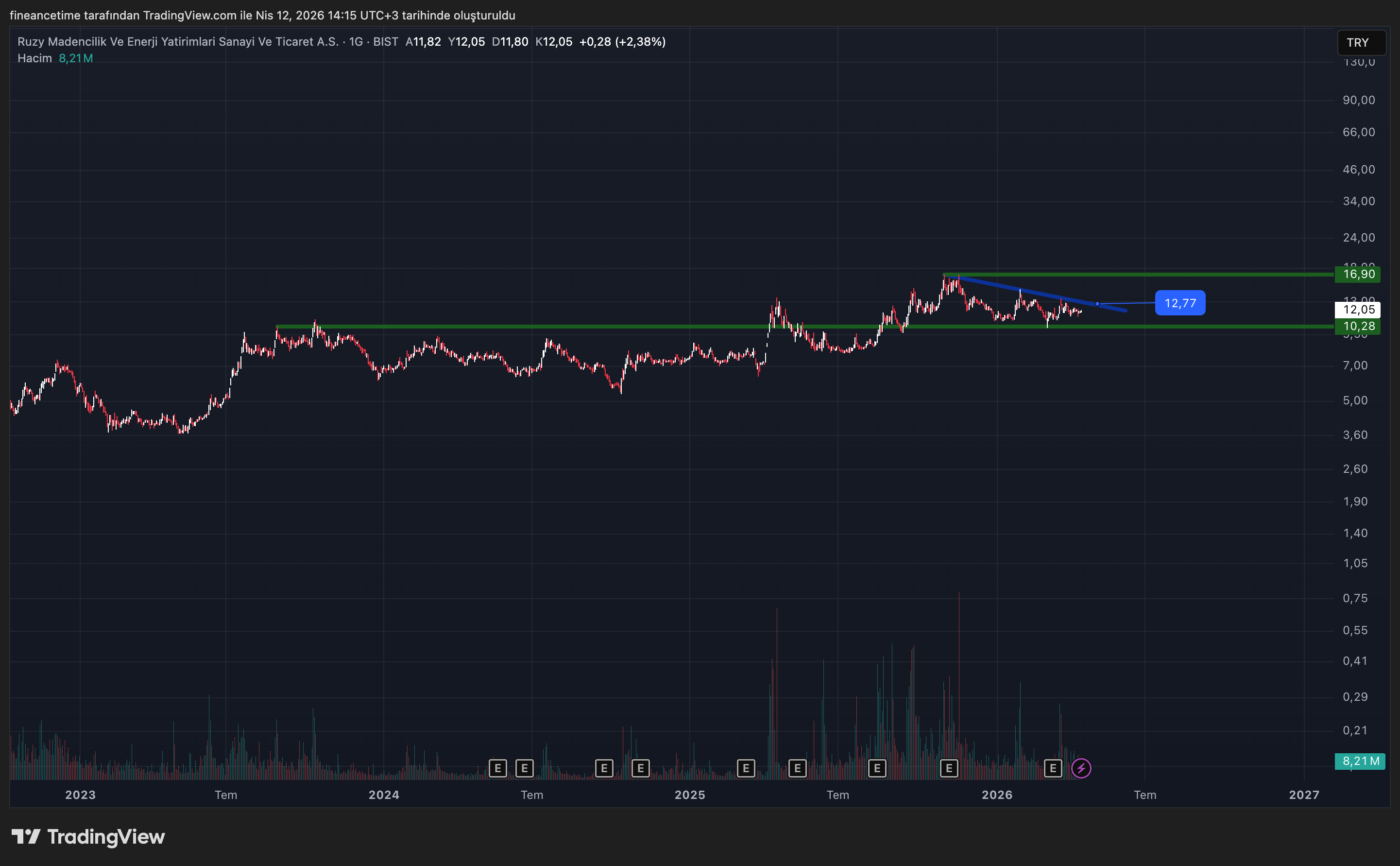The height and width of the screenshot is (866, 1400).
Task: Select the green 10,28 support price label
Action: pyautogui.click(x=1358, y=327)
